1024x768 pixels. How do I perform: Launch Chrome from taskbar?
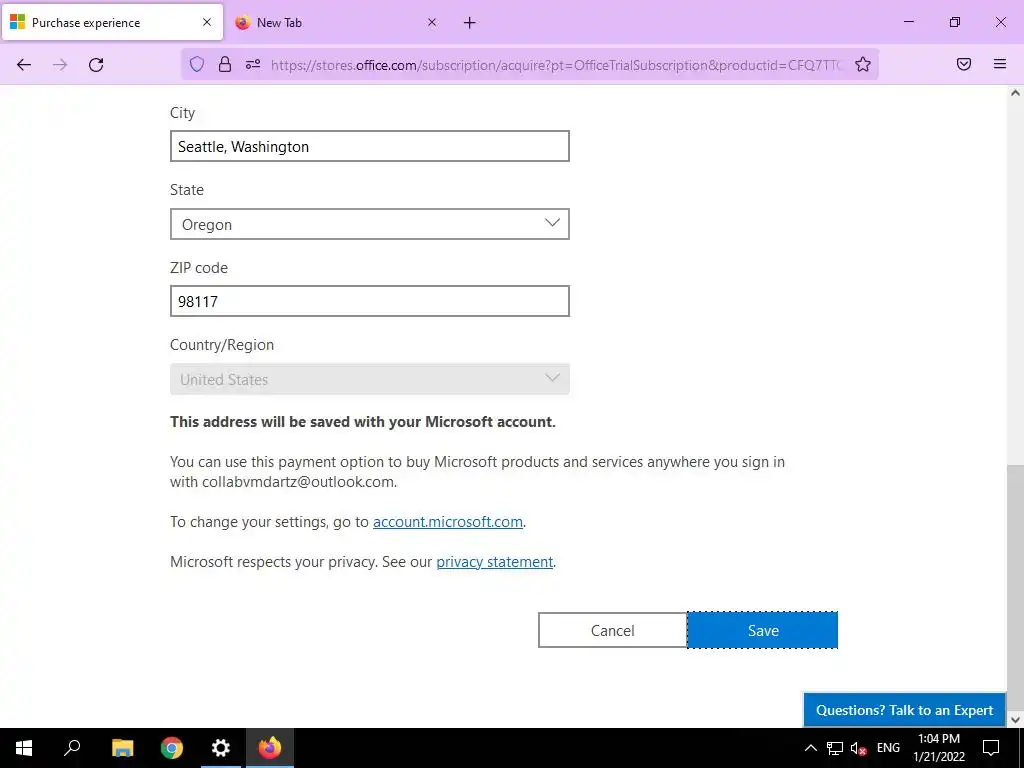click(172, 748)
